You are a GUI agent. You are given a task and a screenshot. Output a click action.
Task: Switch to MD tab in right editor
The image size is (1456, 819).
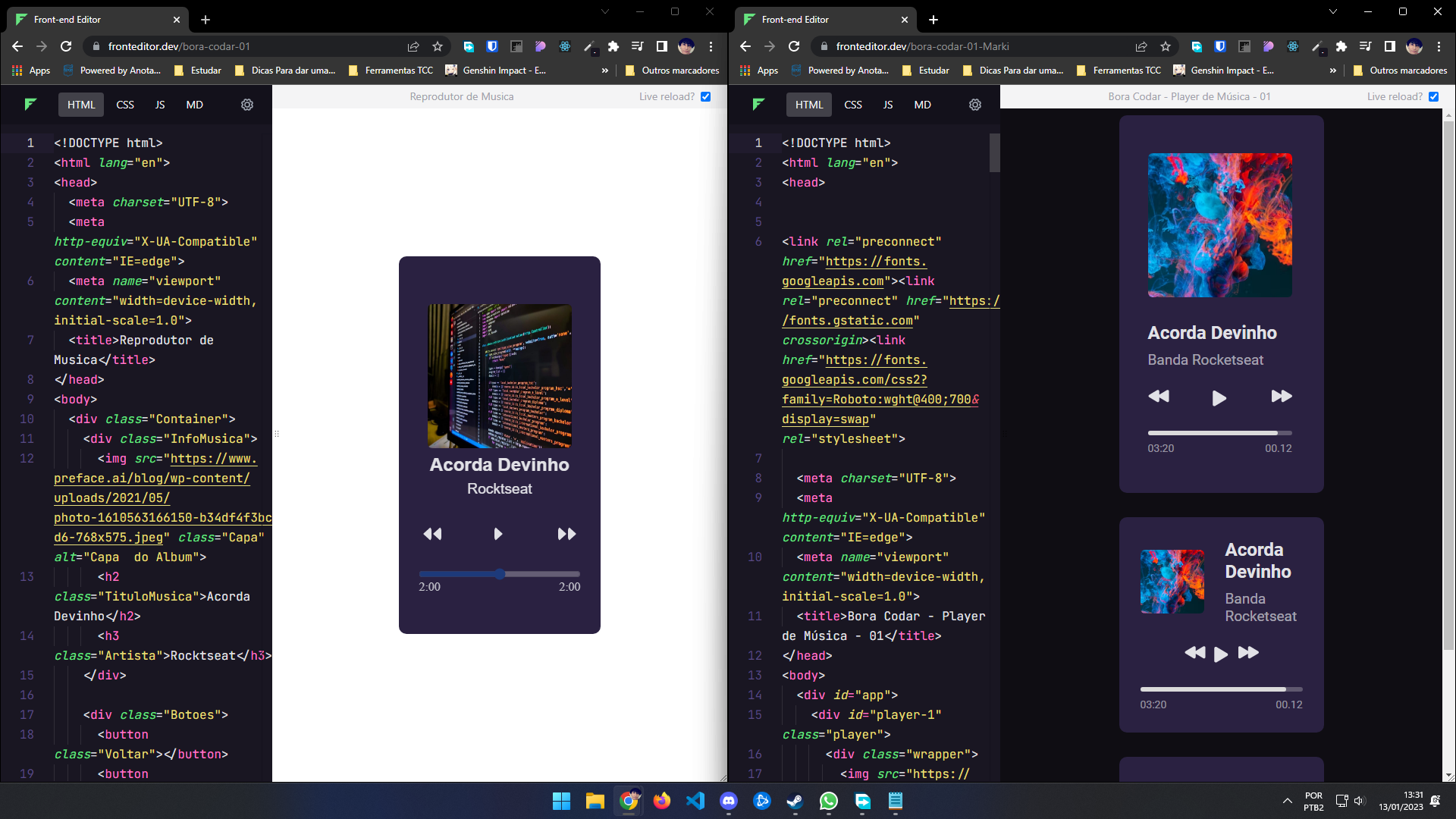pos(922,105)
